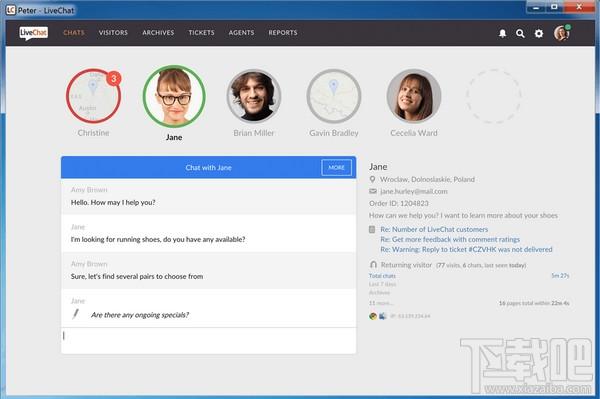Switch to Gavin Bradley's chat
The height and width of the screenshot is (399, 600).
pos(334,96)
